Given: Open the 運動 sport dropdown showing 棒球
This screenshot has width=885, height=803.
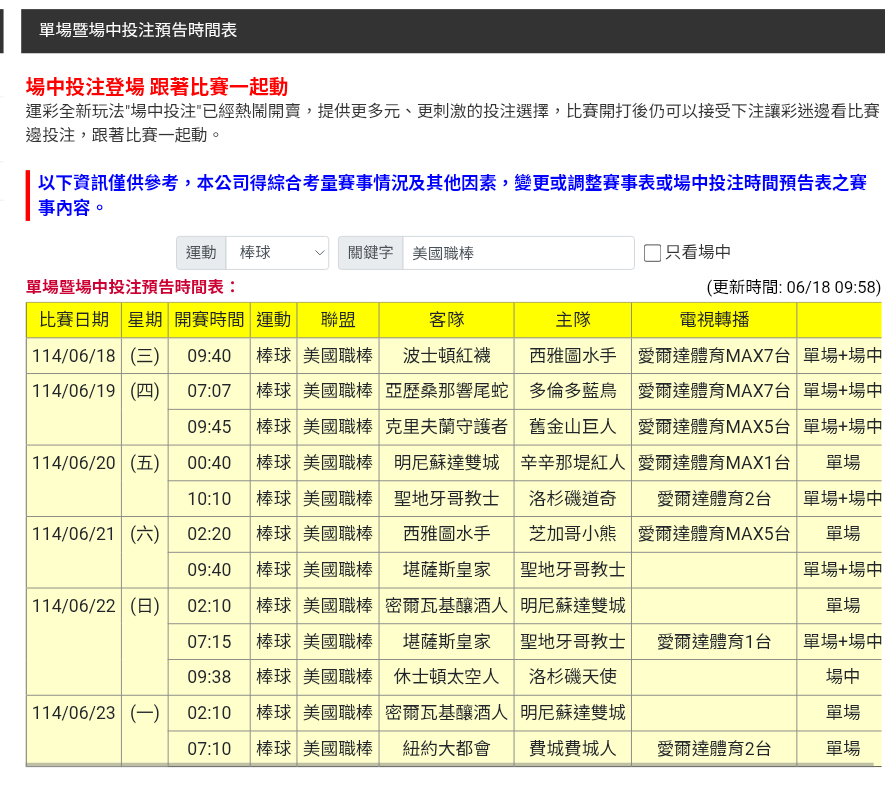Looking at the screenshot, I should click(277, 253).
